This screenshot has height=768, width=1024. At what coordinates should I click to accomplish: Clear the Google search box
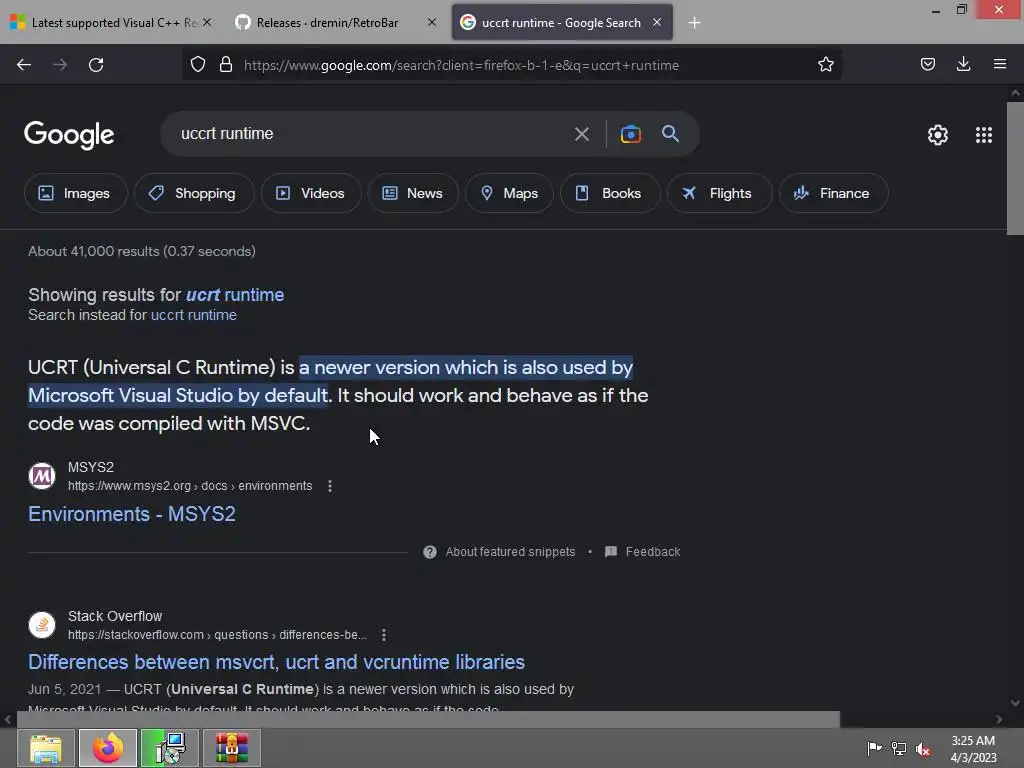pos(582,135)
